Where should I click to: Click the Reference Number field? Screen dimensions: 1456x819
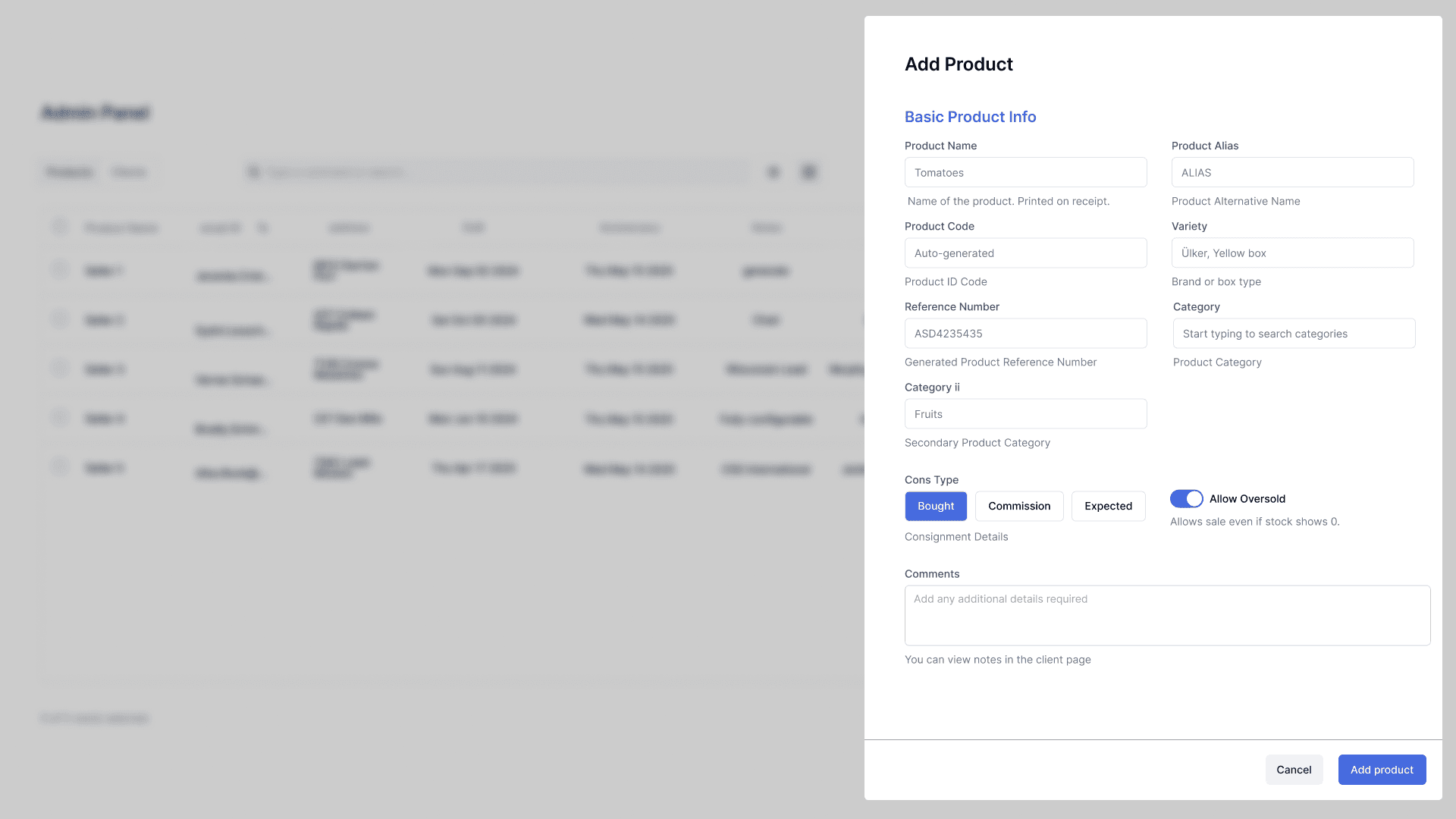coord(1025,334)
